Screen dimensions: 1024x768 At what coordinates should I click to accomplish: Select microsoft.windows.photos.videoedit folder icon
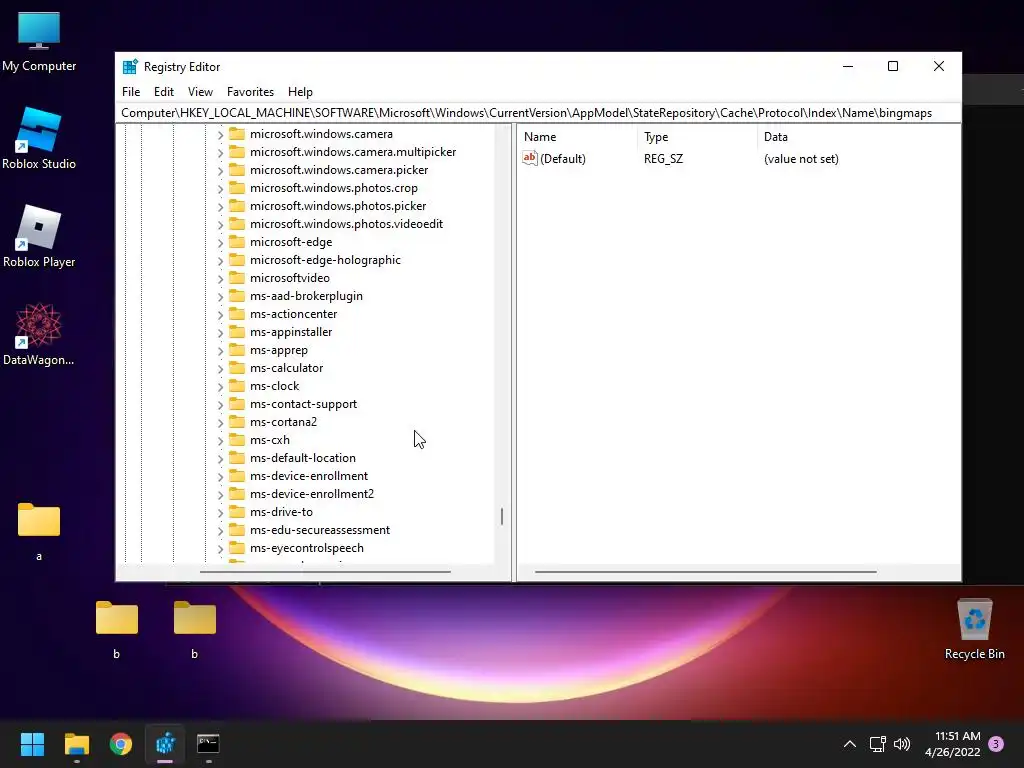[237, 224]
